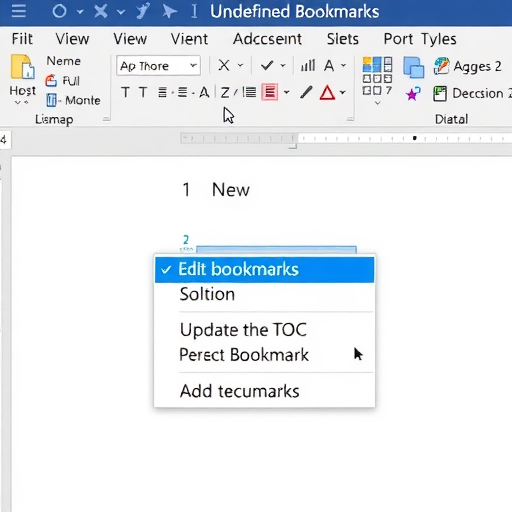Expand the arrow beside the red paragraph icon
The height and width of the screenshot is (512, 512).
(287, 92)
